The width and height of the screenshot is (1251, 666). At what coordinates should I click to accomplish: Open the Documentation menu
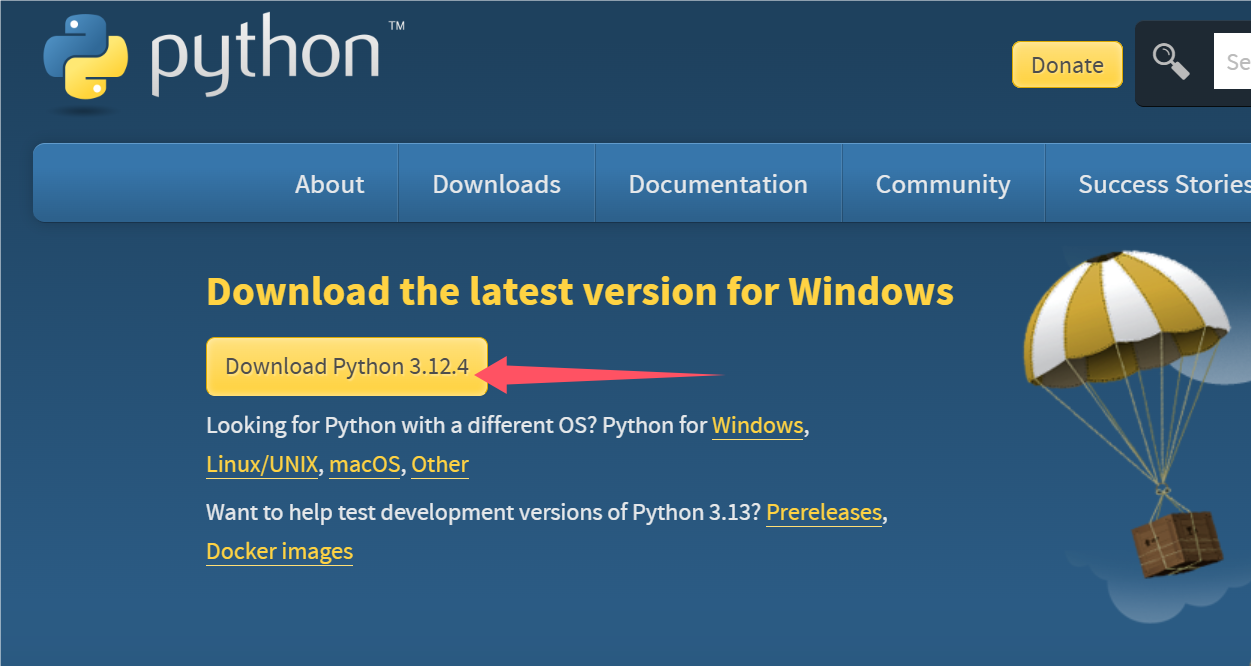click(718, 184)
